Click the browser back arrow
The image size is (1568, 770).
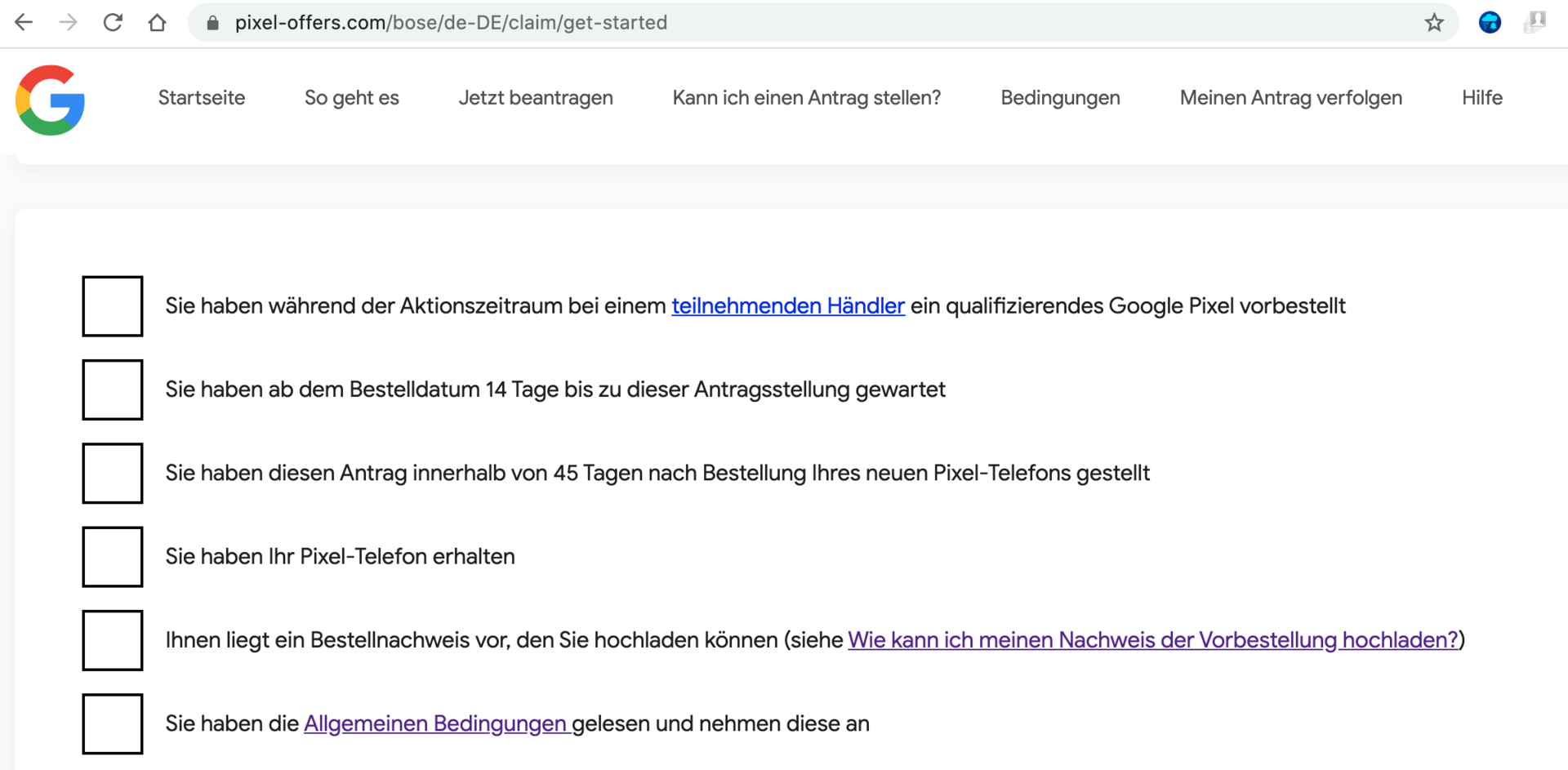tap(24, 22)
